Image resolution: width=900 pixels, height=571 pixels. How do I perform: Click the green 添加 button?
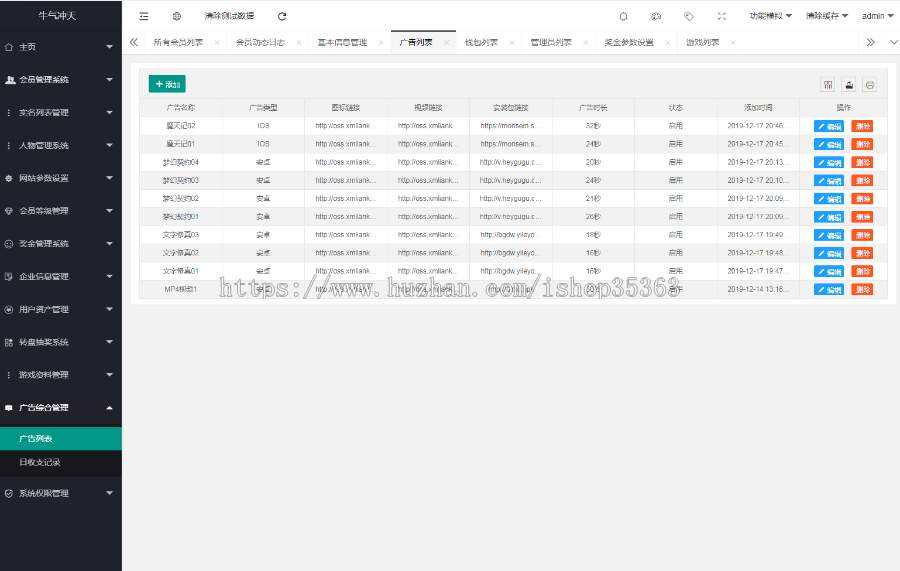pyautogui.click(x=167, y=85)
